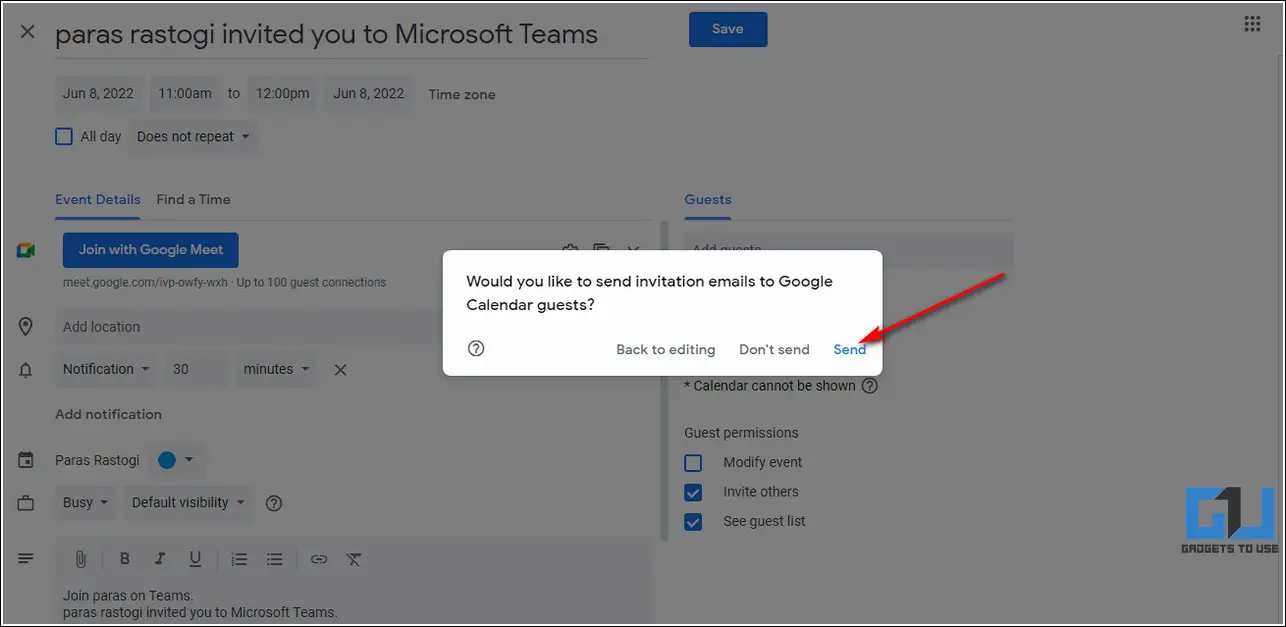Click the notification value field showing 30
The image size is (1286, 627).
[x=196, y=369]
